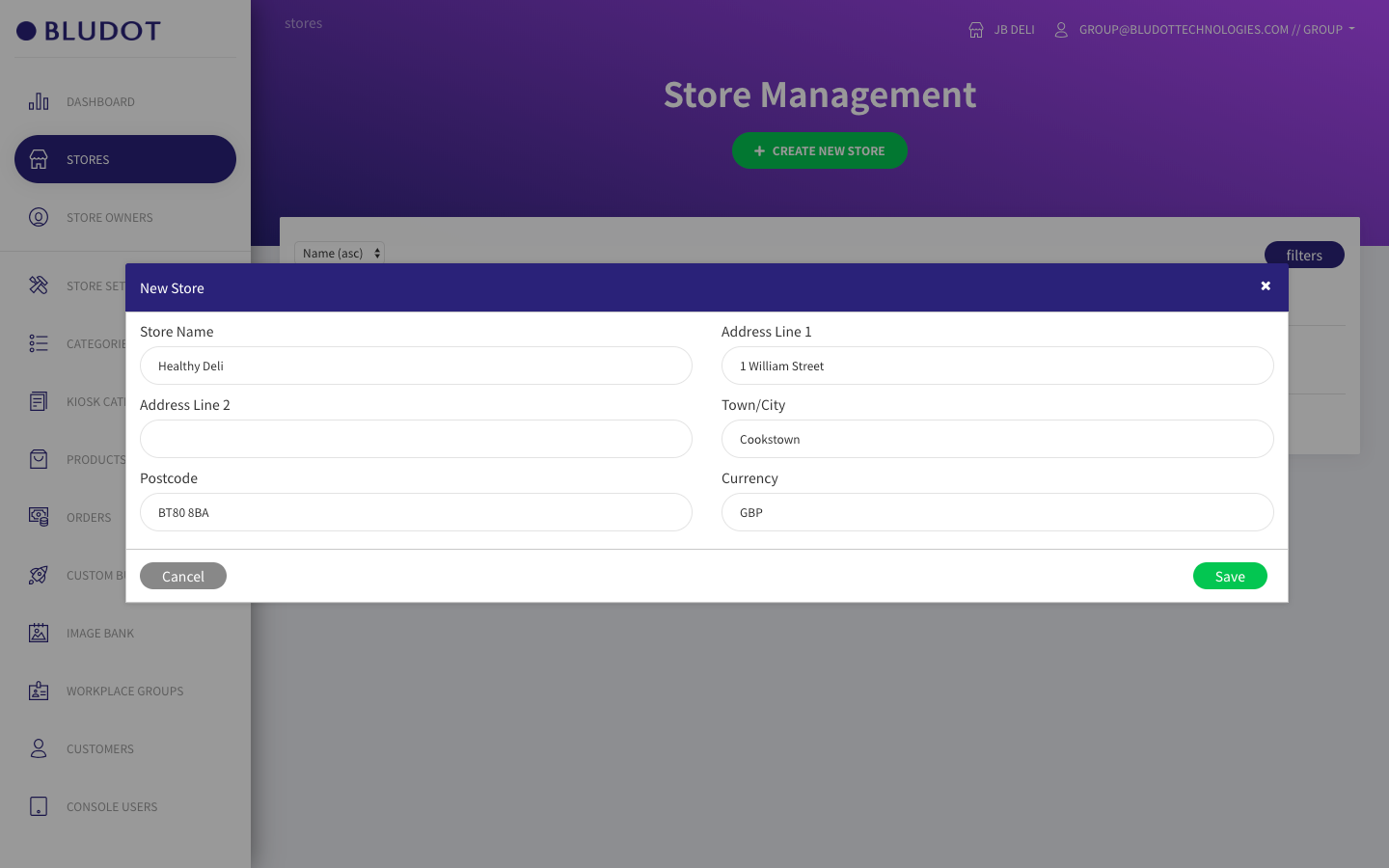Select the Categories list icon
This screenshot has width=1389, height=868.
coord(39,343)
